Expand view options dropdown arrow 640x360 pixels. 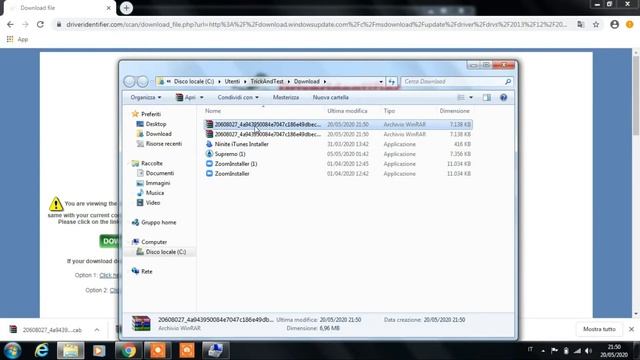point(471,98)
